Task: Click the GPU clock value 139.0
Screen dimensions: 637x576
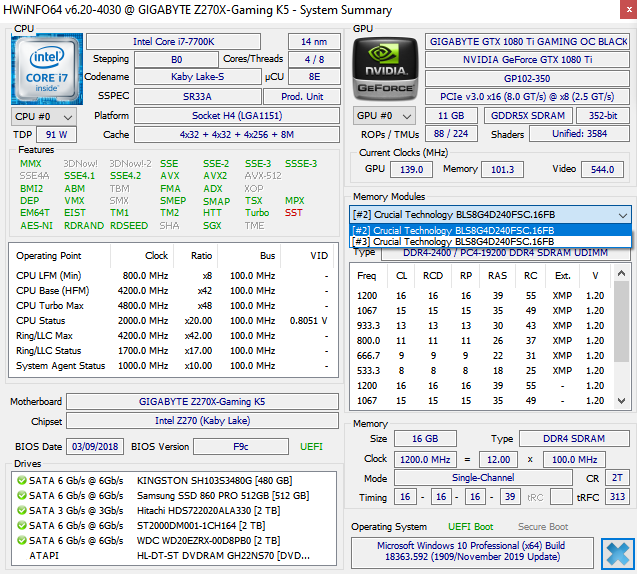Action: coord(412,169)
